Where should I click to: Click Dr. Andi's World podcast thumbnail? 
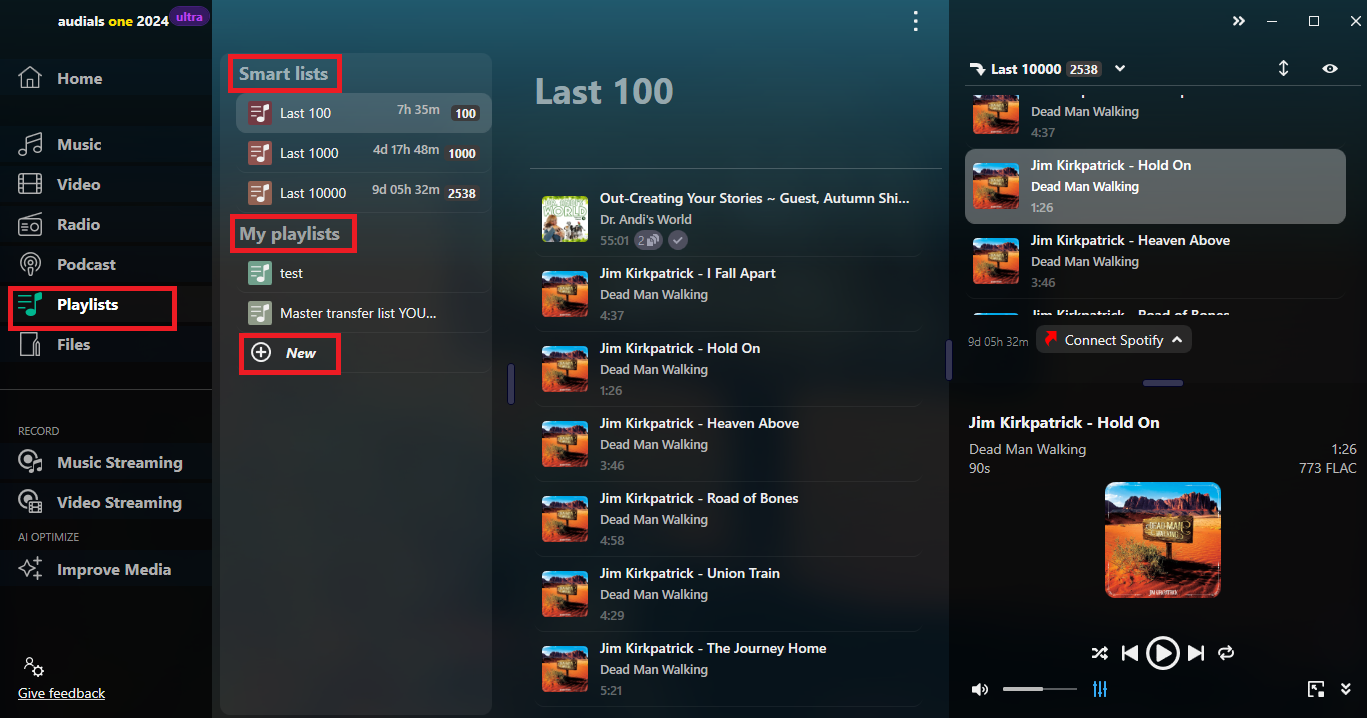(564, 219)
